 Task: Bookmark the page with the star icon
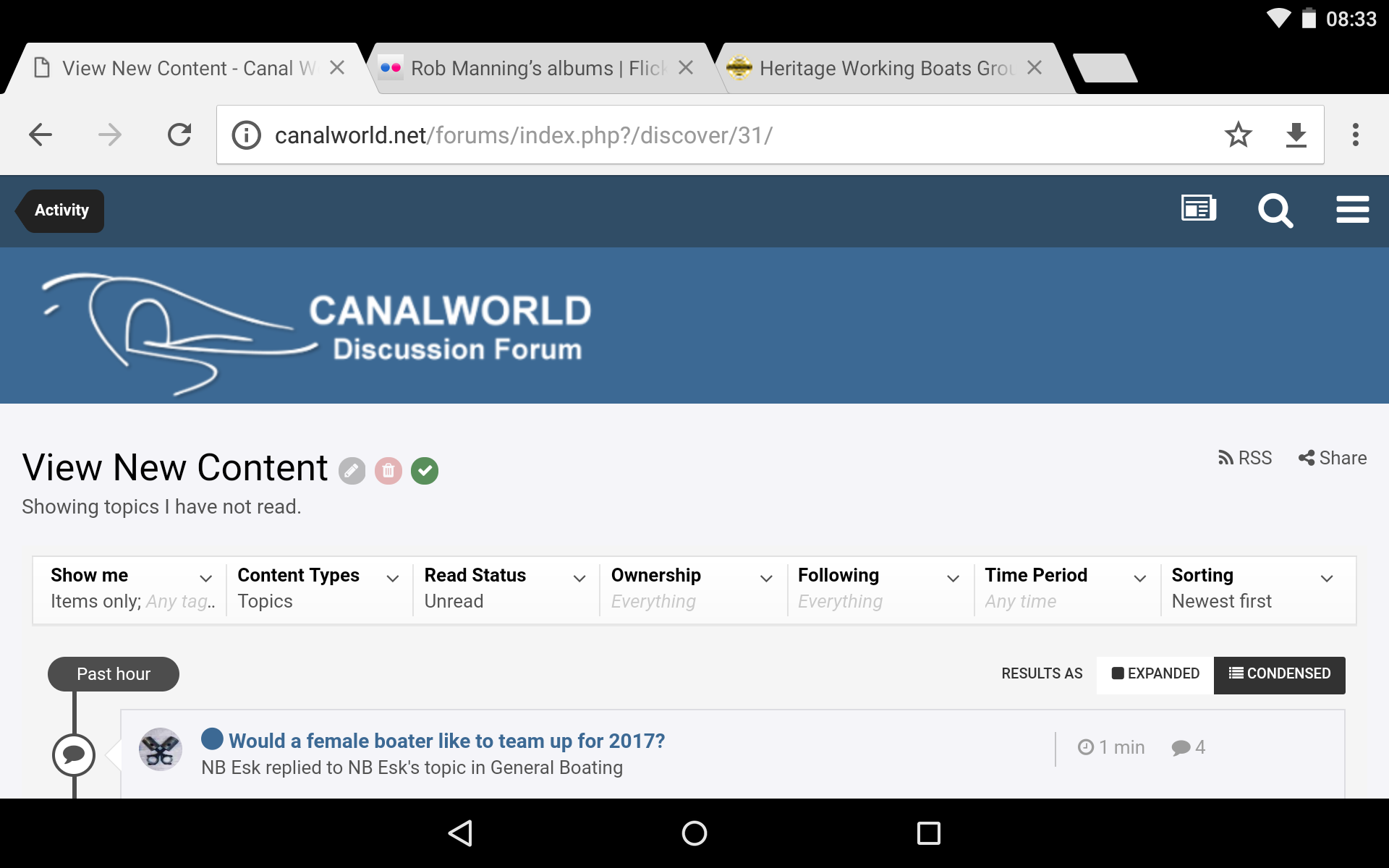click(1239, 135)
